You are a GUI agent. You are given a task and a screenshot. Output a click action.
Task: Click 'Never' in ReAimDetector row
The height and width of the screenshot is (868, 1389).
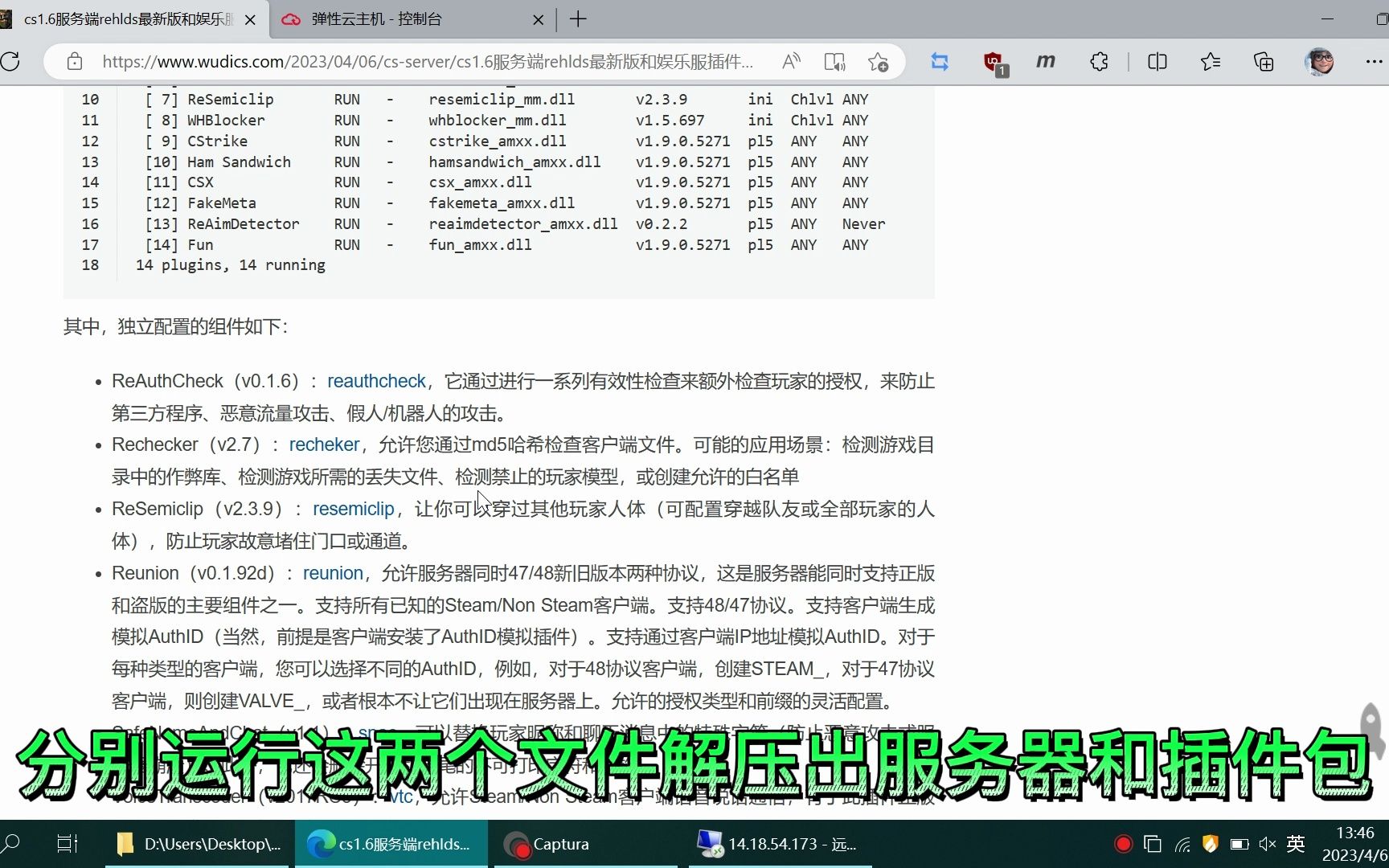[x=864, y=223]
